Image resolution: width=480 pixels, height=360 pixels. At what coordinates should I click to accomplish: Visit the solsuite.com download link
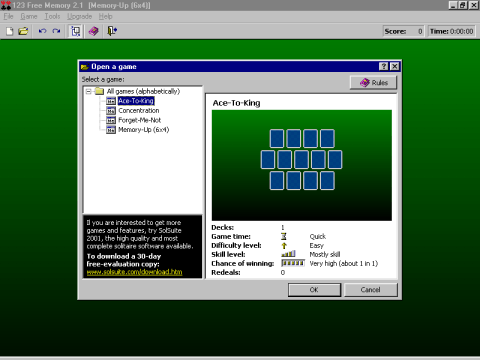(x=134, y=272)
